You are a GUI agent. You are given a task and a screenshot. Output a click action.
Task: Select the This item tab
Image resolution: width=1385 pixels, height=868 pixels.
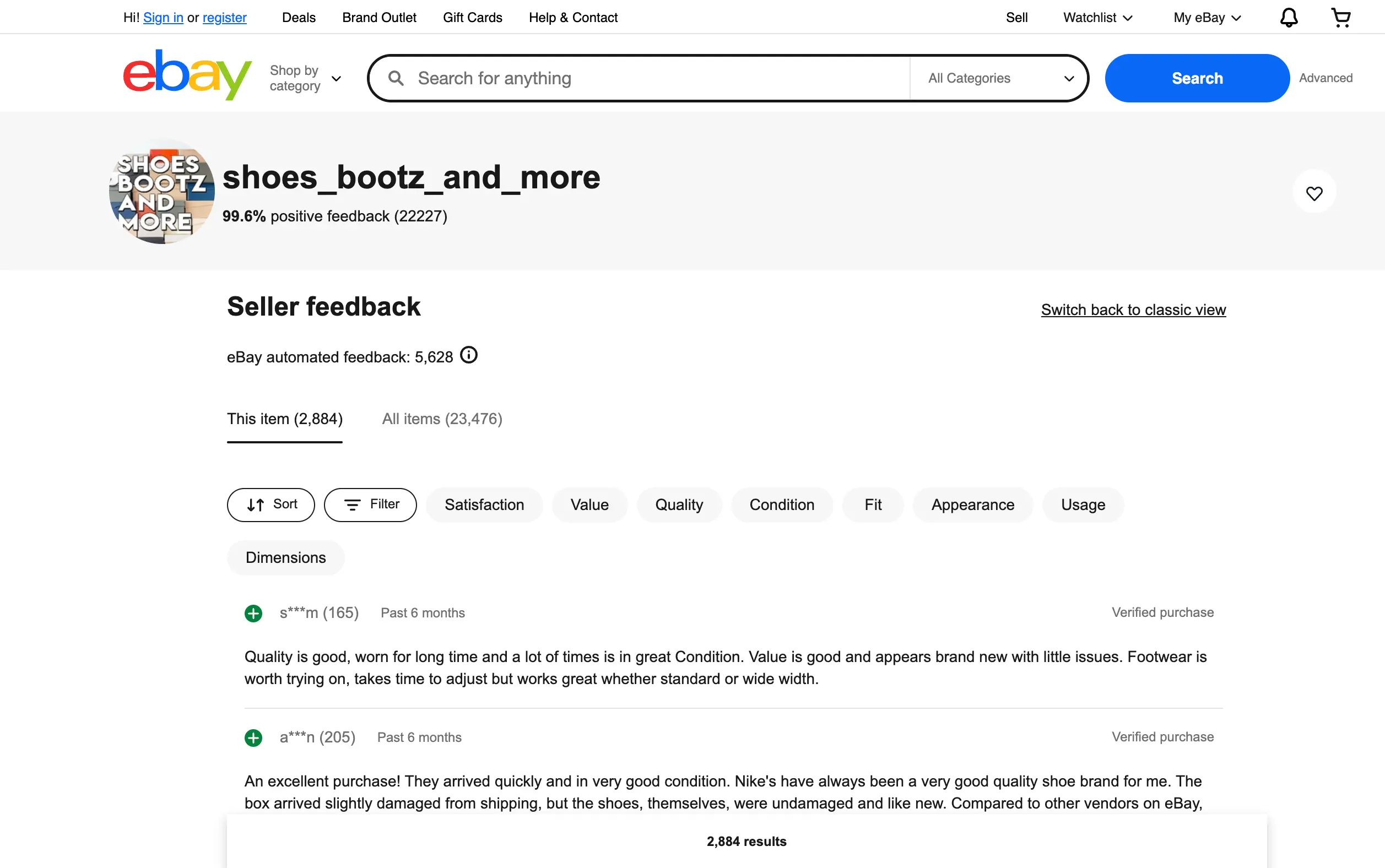[x=284, y=419]
